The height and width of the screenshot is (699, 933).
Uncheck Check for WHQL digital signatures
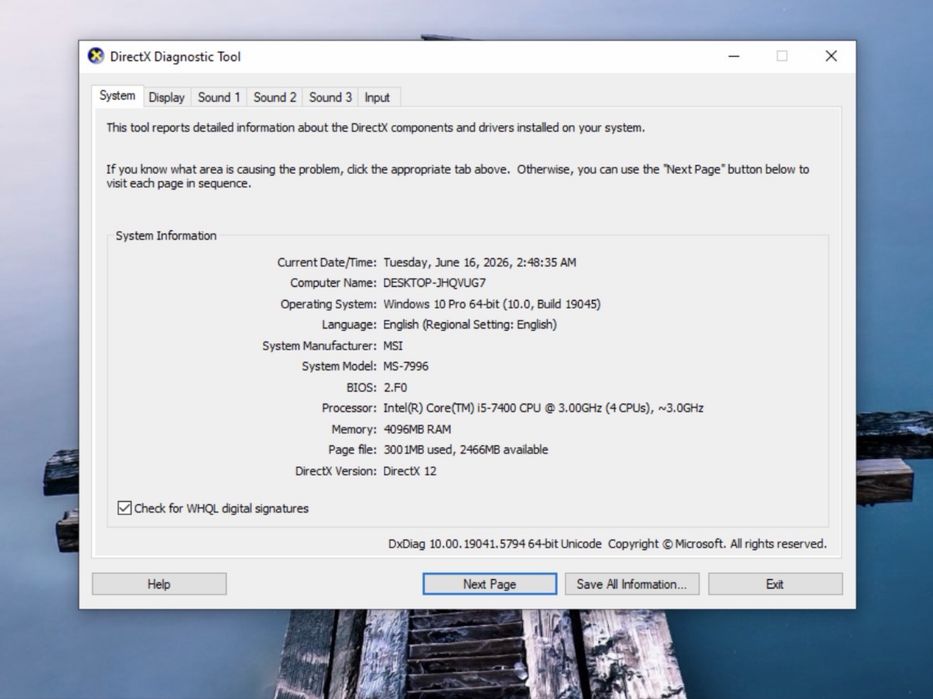124,508
